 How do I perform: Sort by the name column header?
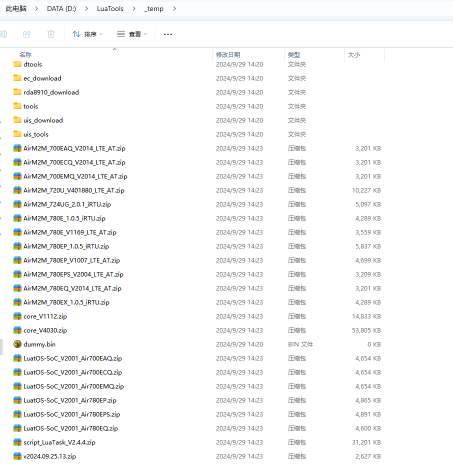pos(26,55)
